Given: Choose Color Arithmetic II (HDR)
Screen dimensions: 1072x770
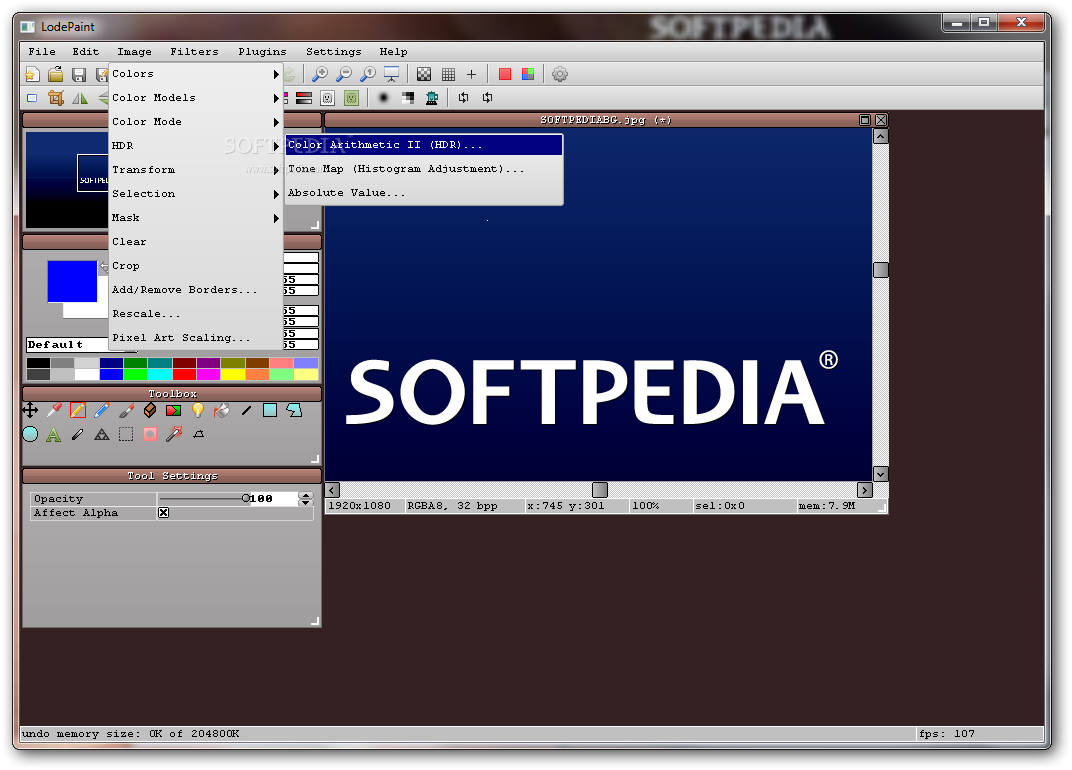Looking at the screenshot, I should point(424,145).
